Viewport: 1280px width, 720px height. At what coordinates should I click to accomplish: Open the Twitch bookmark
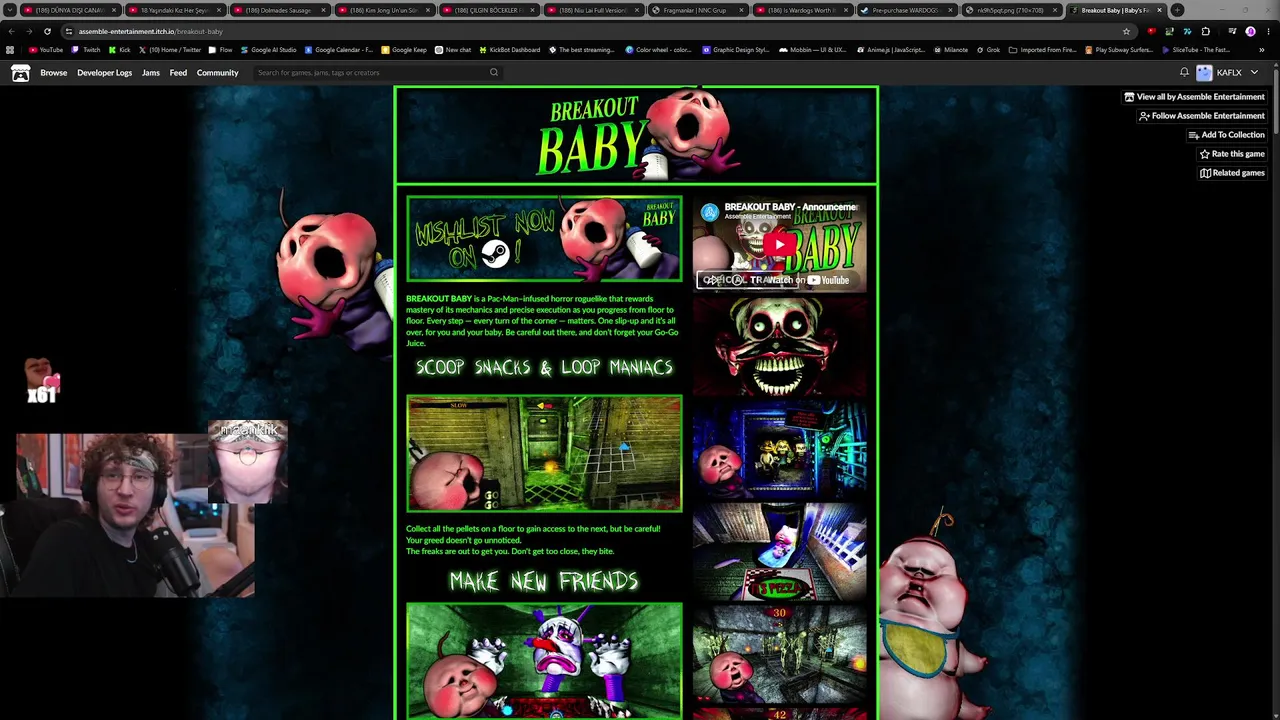(x=86, y=50)
